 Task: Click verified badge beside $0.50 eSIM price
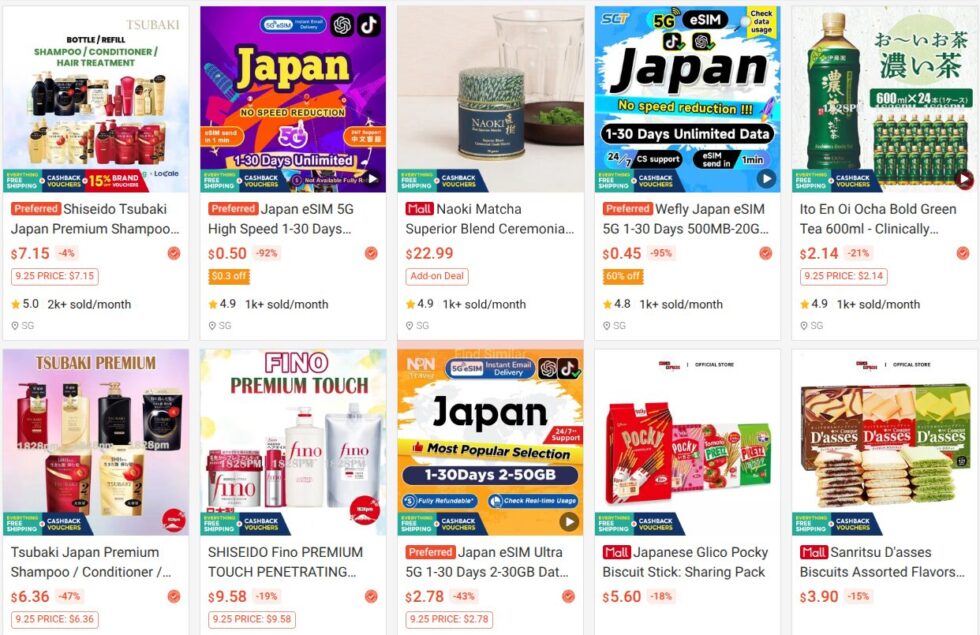tap(371, 253)
